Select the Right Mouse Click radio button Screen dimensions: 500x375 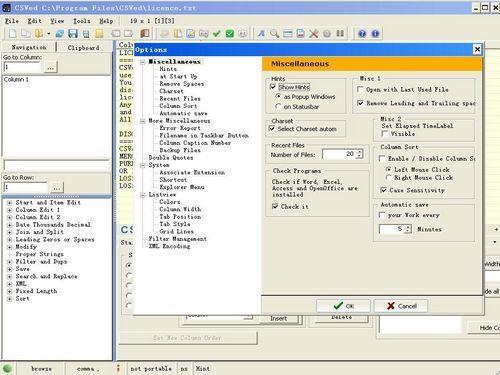click(388, 178)
